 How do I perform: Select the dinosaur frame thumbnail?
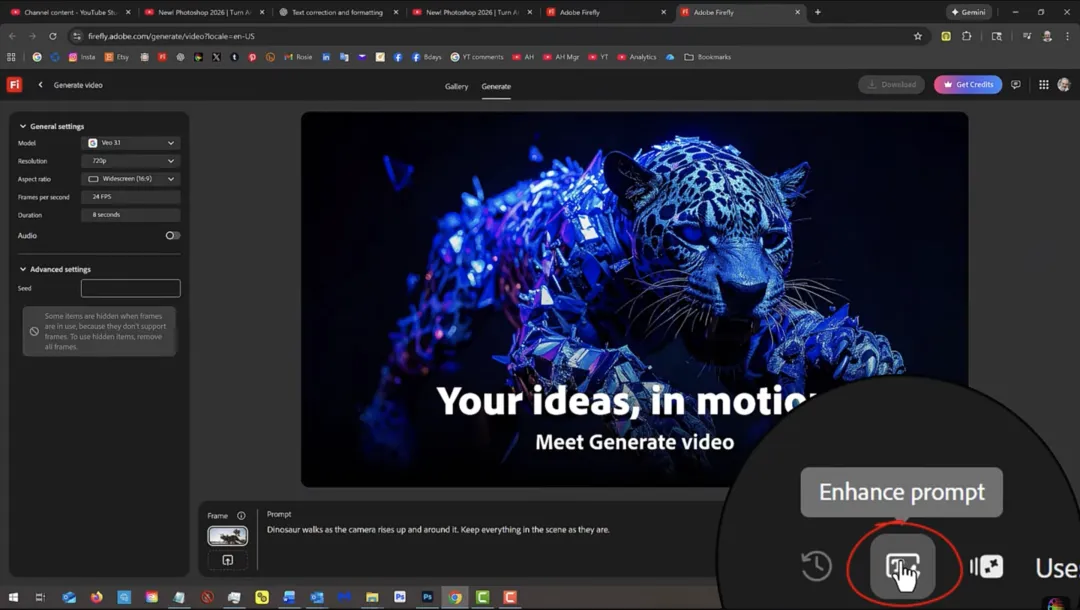[x=227, y=535]
